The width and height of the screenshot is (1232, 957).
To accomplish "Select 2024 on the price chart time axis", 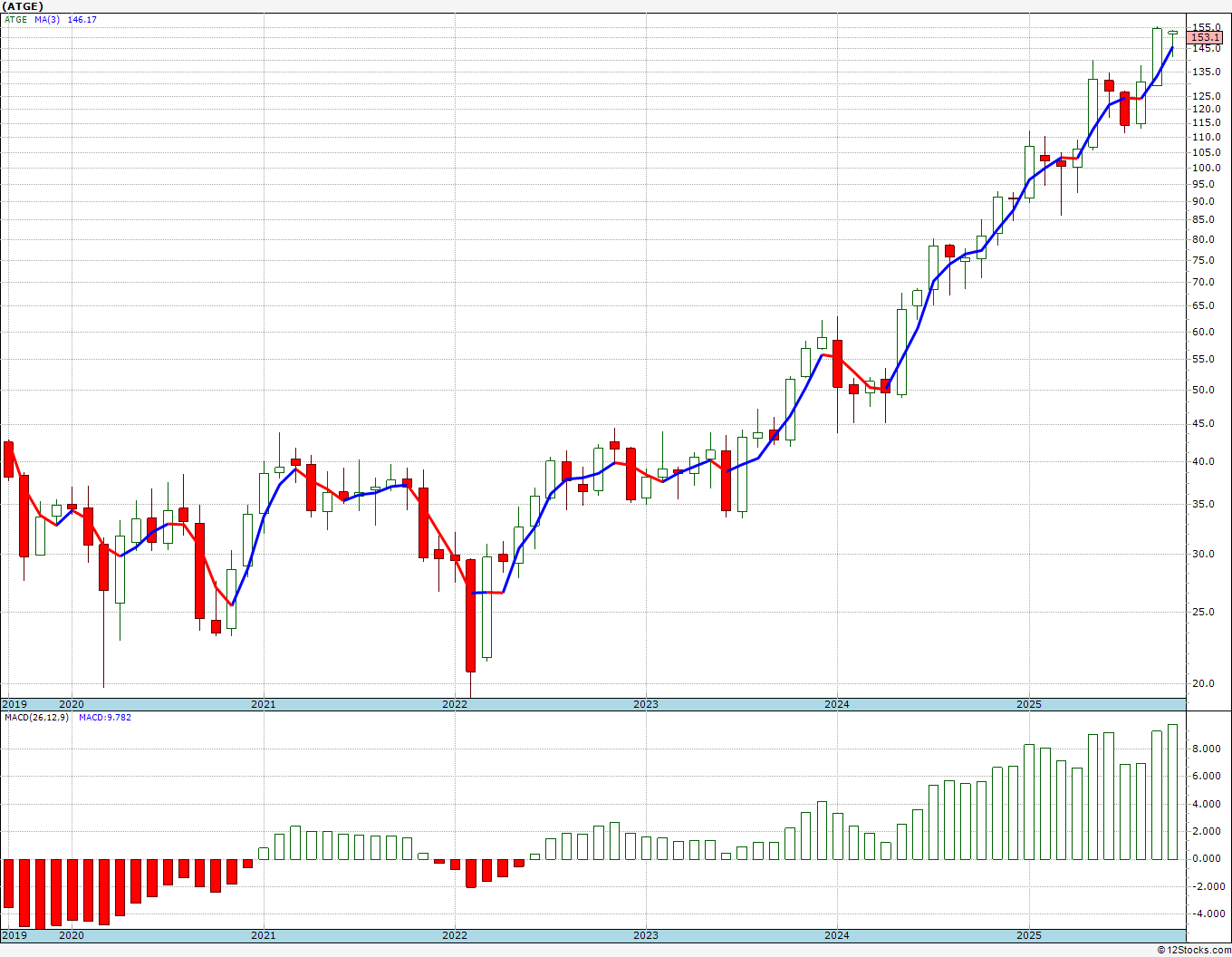I will [837, 704].
